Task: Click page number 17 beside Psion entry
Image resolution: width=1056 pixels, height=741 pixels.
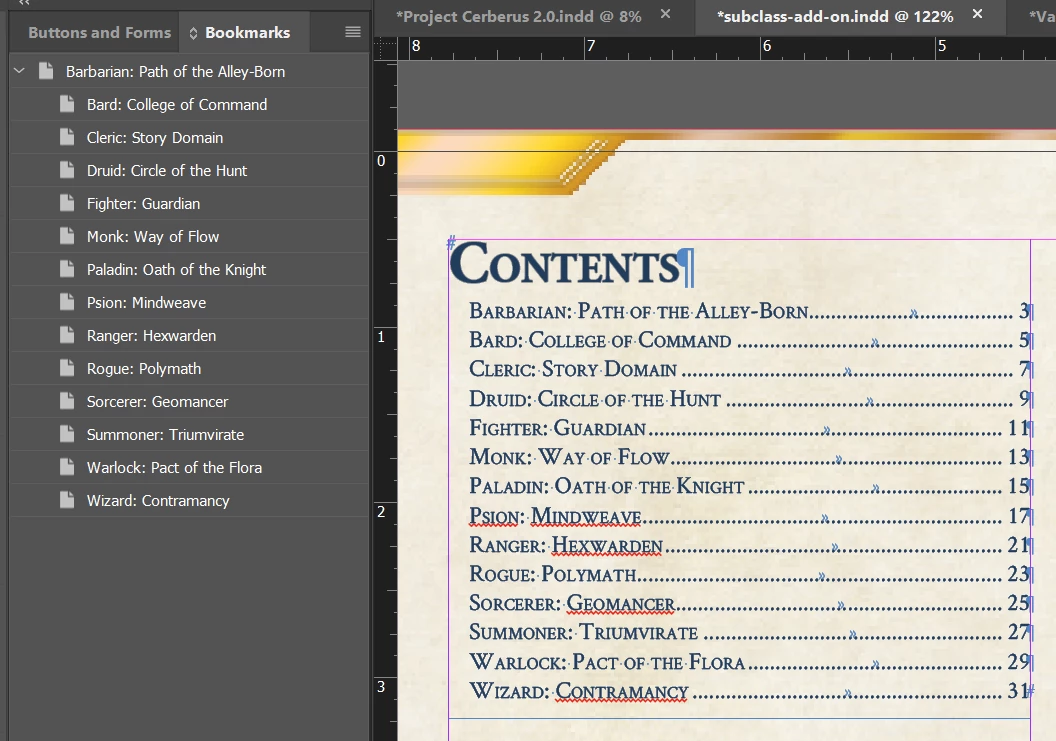Action: [x=1018, y=516]
